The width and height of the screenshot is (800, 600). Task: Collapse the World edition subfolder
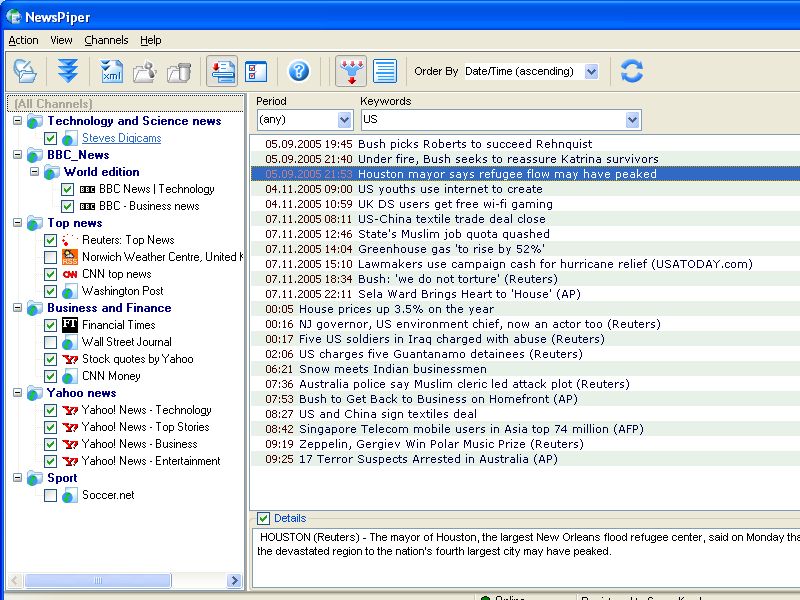34,171
